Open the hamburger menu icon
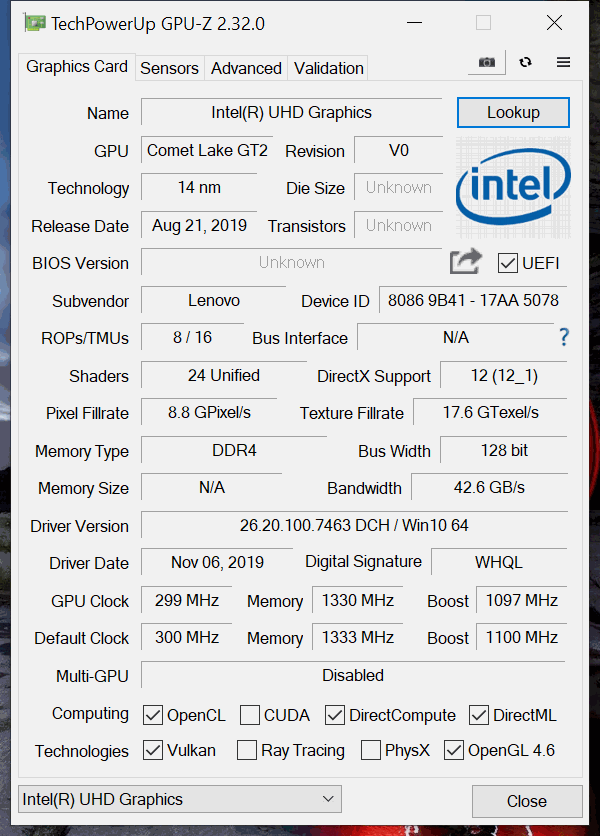The image size is (600, 836). (x=563, y=62)
